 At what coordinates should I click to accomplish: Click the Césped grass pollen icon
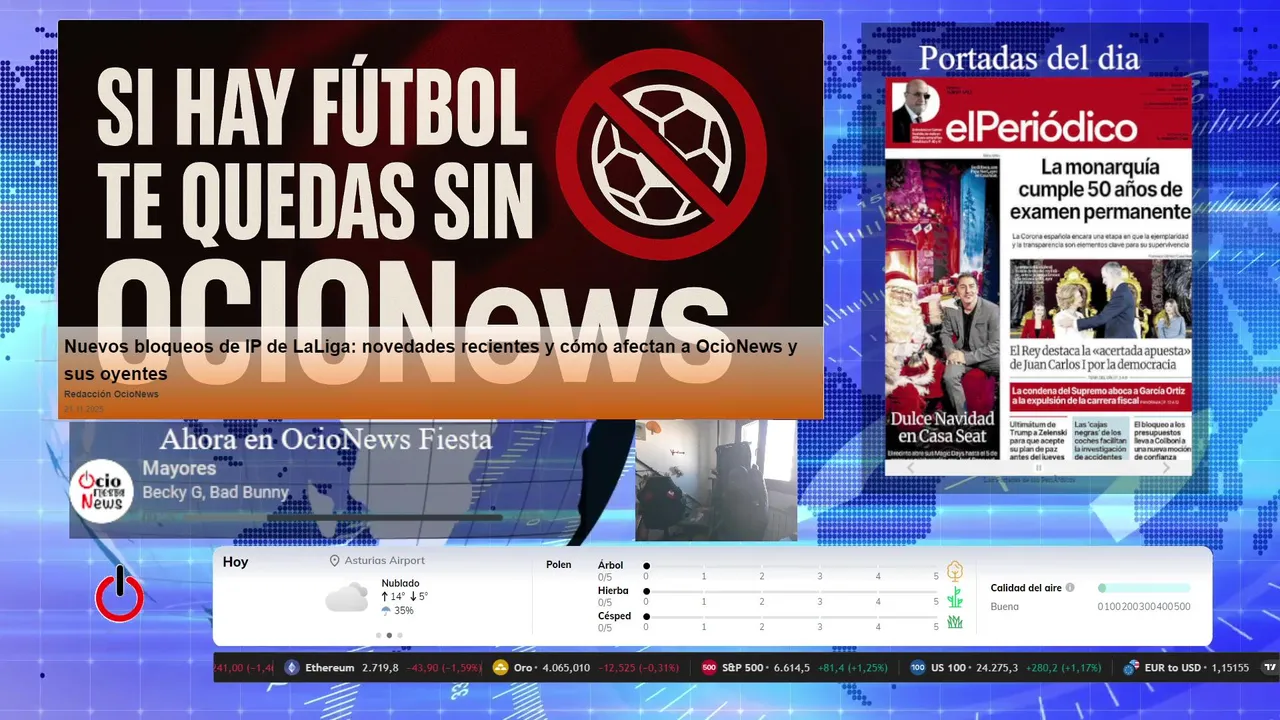(955, 622)
